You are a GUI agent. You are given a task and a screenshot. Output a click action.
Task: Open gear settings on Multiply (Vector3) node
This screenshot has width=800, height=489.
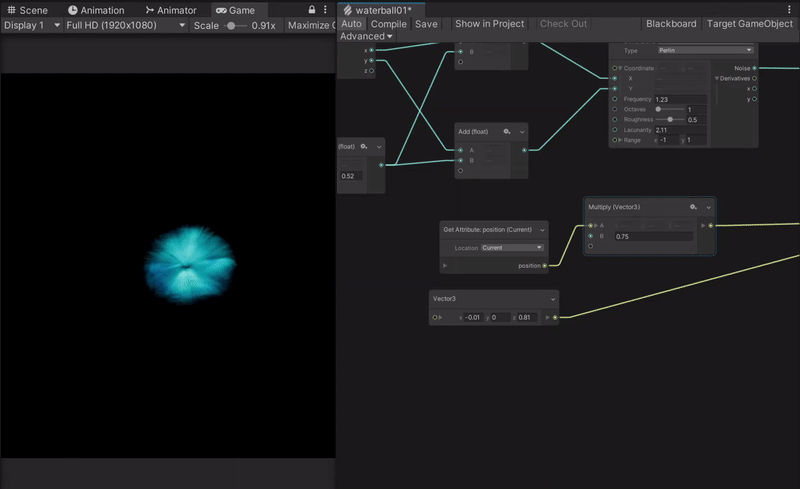(693, 207)
